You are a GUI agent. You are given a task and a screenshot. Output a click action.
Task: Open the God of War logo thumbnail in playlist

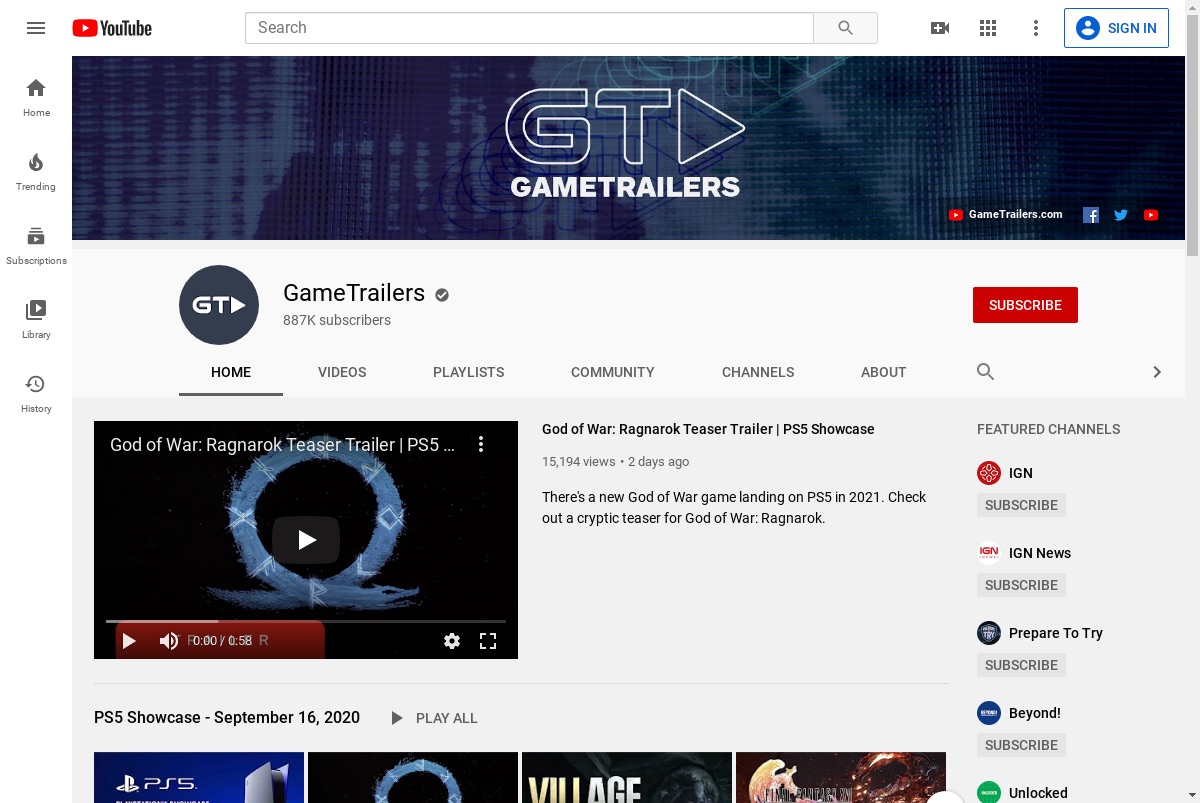click(x=413, y=778)
